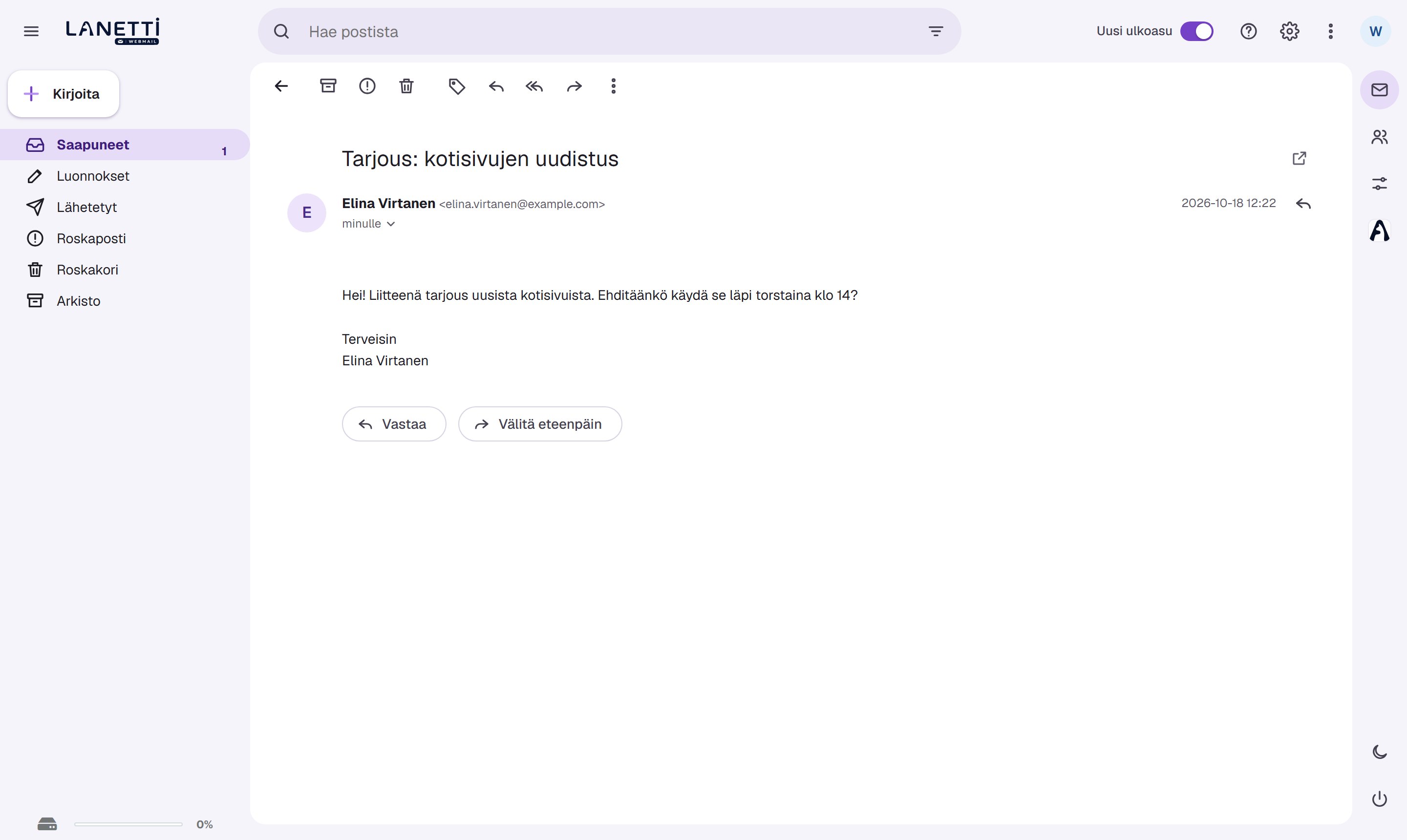1407x840 pixels.
Task: Open the sliders filter icon in sidebar
Action: (x=1380, y=184)
